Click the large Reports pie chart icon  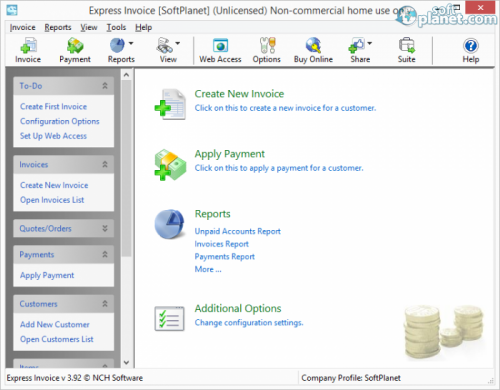169,224
